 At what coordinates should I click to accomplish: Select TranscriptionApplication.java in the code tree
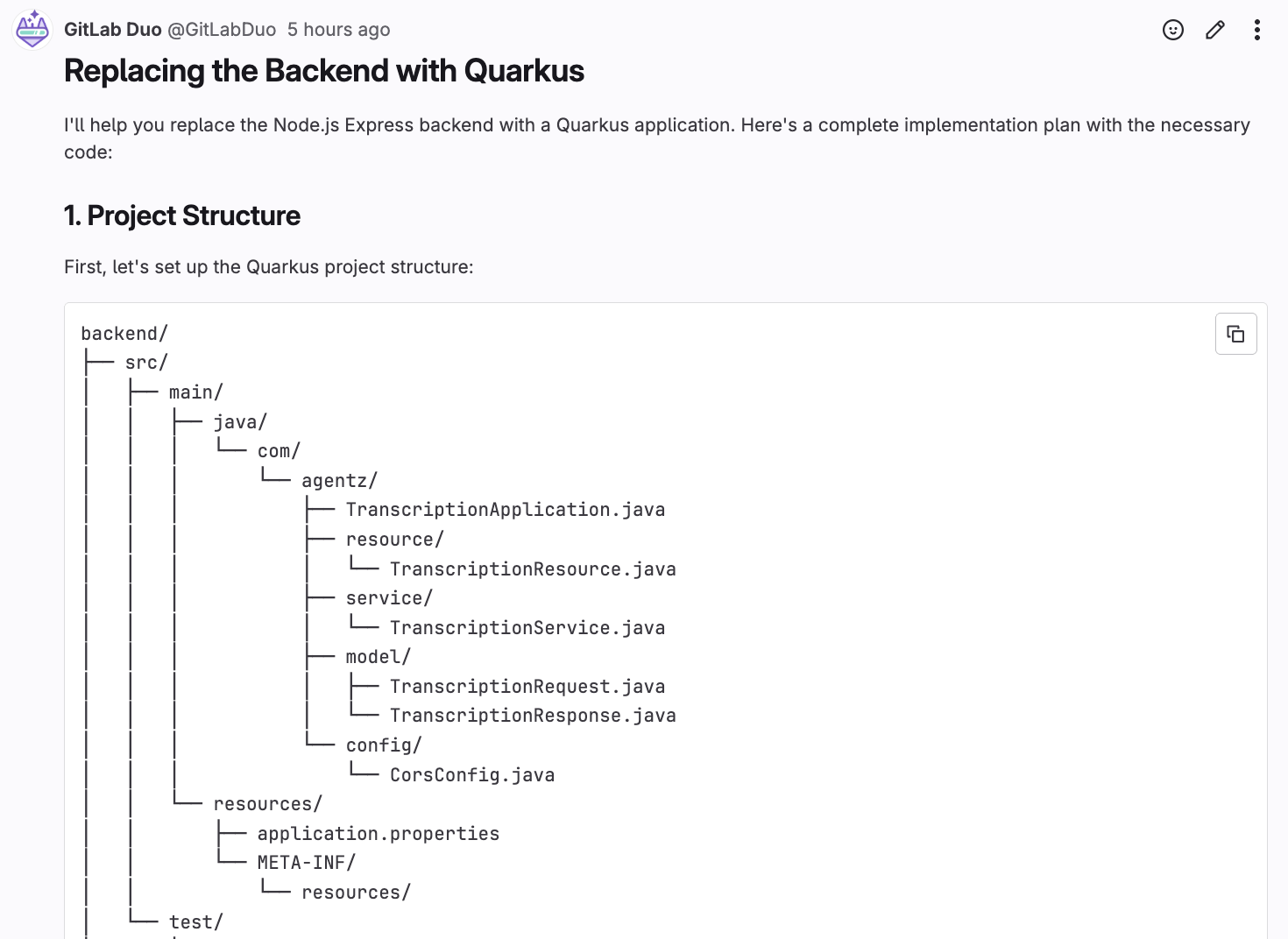pos(505,510)
